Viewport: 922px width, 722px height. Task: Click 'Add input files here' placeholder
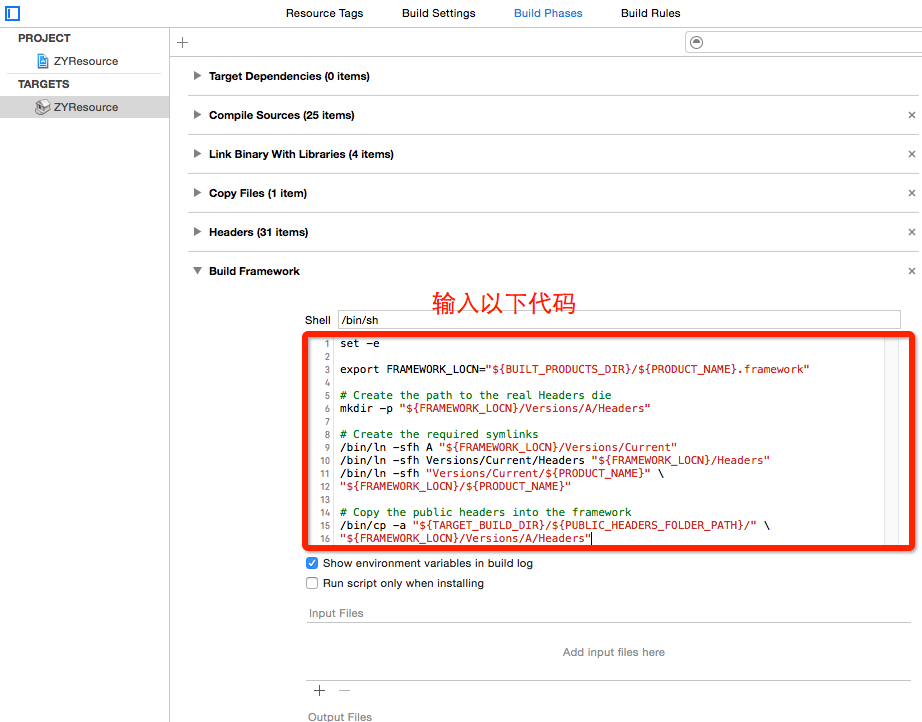tap(613, 652)
